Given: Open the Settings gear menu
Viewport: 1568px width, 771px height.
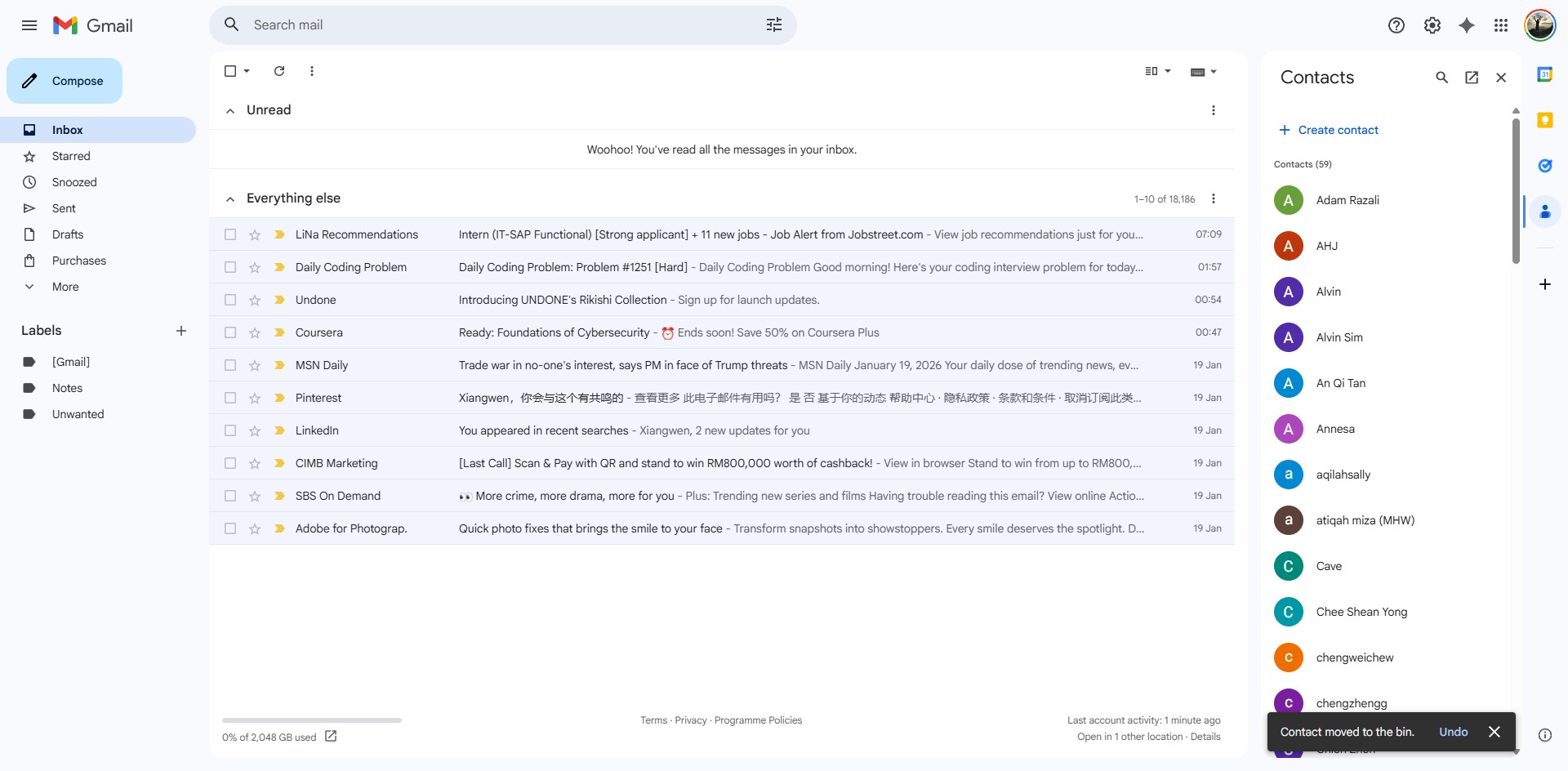Looking at the screenshot, I should point(1432,25).
